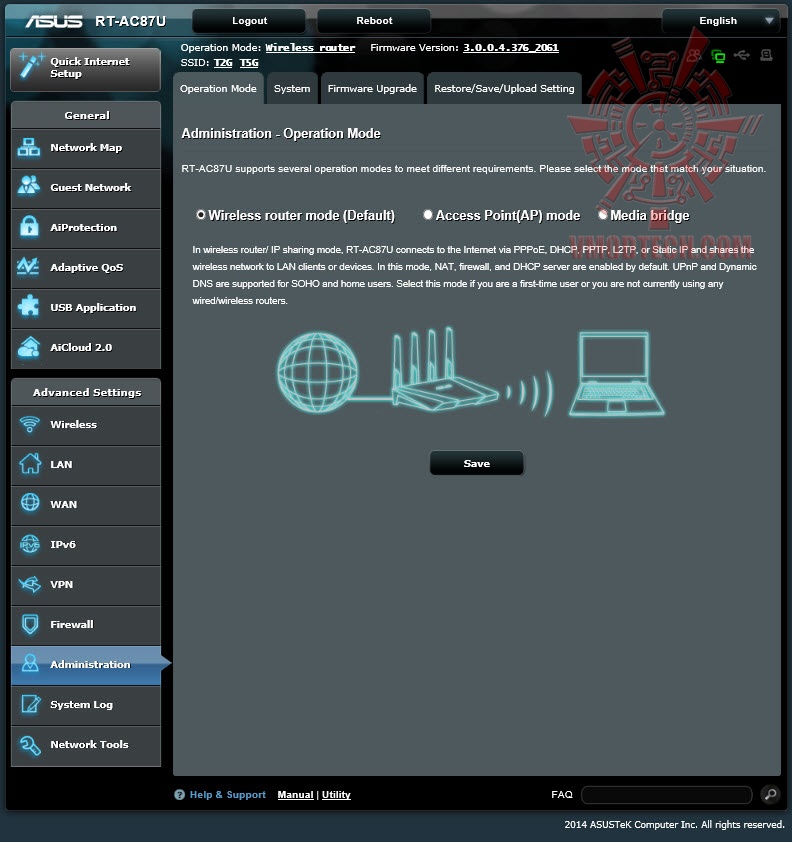Go to Guest Network settings

tap(85, 188)
